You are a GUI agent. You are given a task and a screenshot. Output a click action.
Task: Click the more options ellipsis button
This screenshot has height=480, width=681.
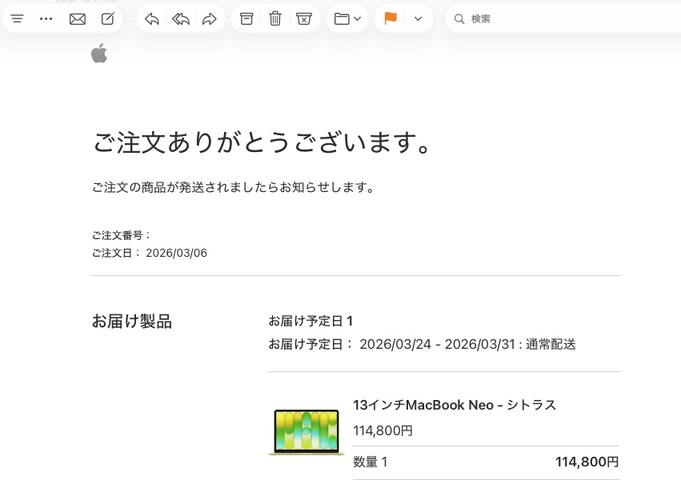click(x=46, y=19)
